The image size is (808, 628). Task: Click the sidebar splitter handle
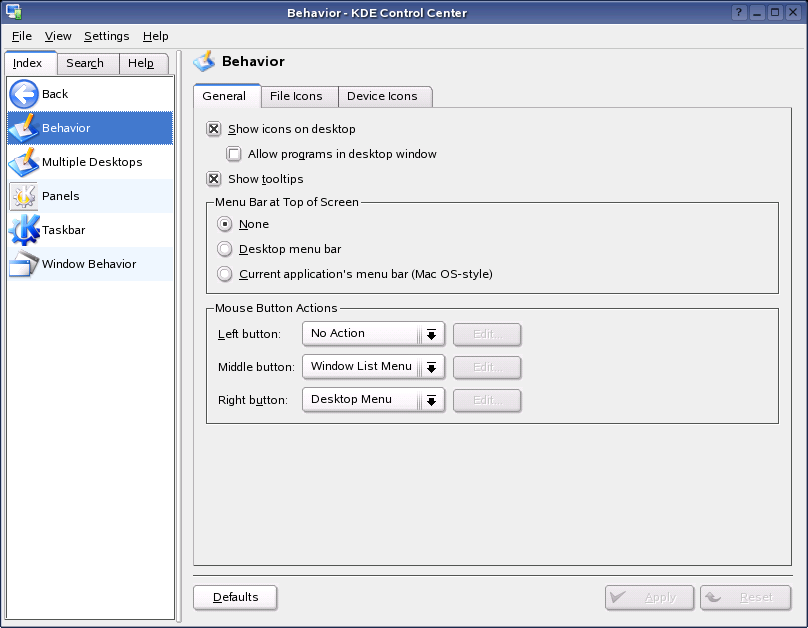179,336
